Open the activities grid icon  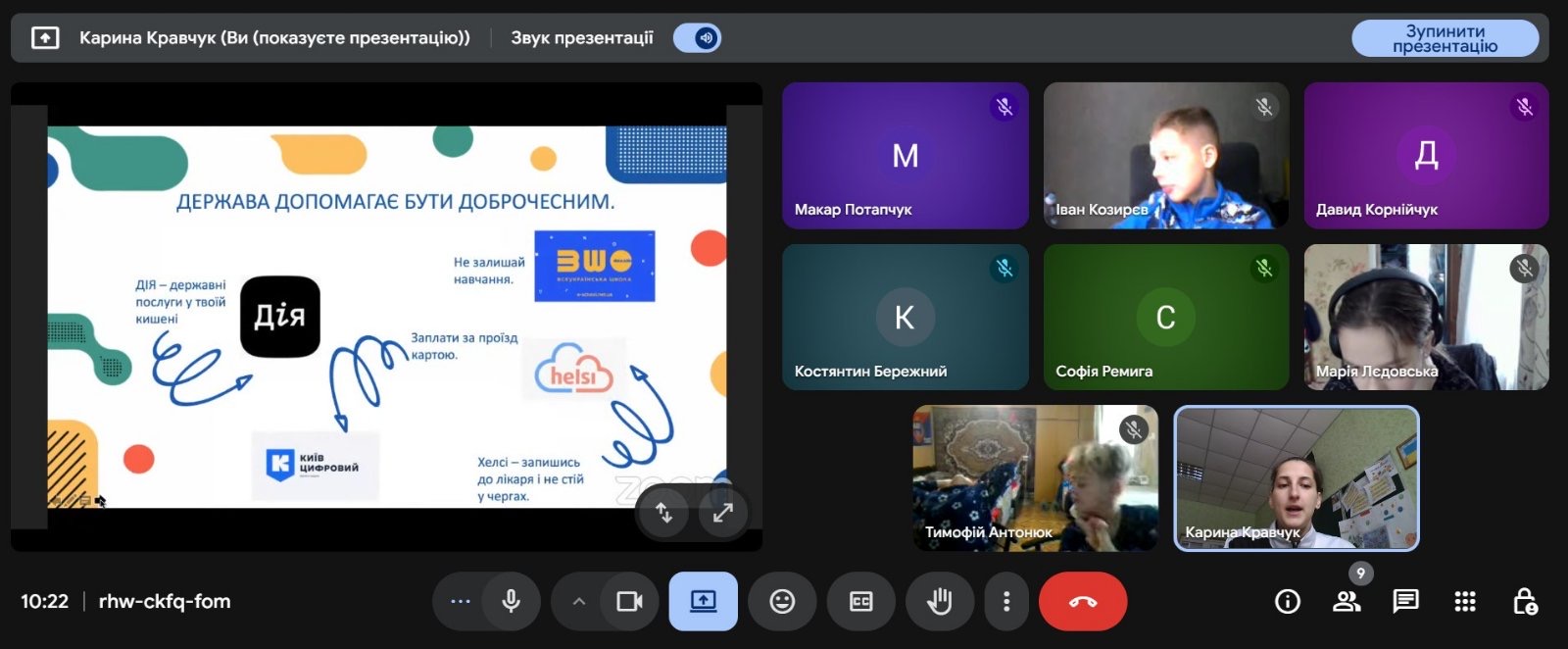tap(1465, 601)
